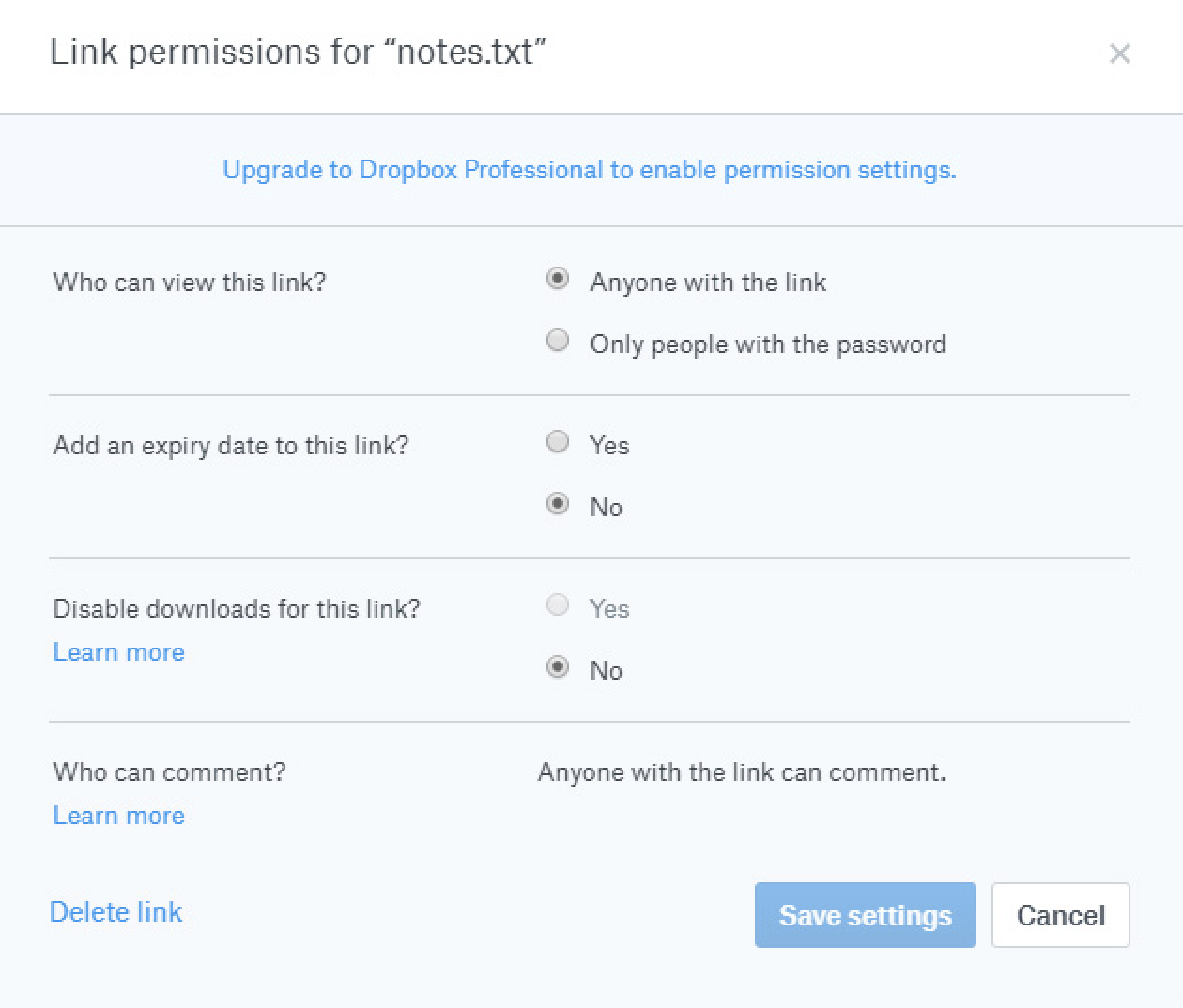Viewport: 1183px width, 1008px height.
Task: Select the 'Anyone with the link' radio button
Action: point(558,279)
